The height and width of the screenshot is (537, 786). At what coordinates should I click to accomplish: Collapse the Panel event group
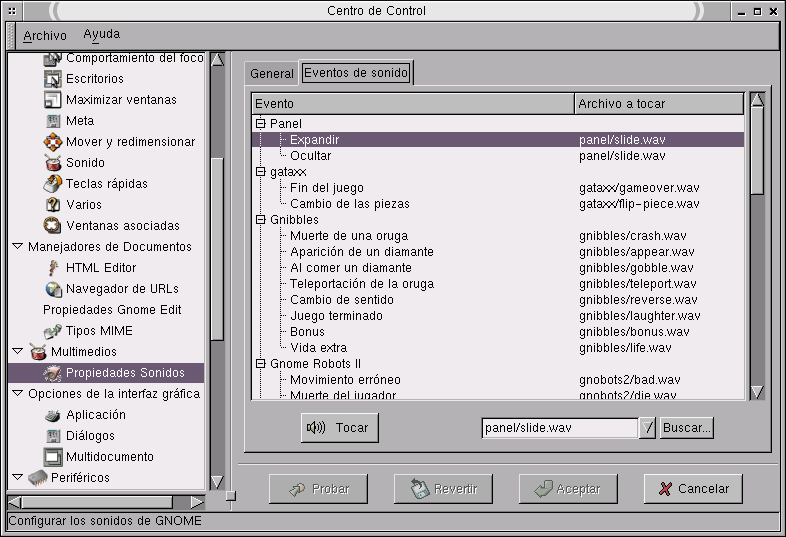coord(260,123)
